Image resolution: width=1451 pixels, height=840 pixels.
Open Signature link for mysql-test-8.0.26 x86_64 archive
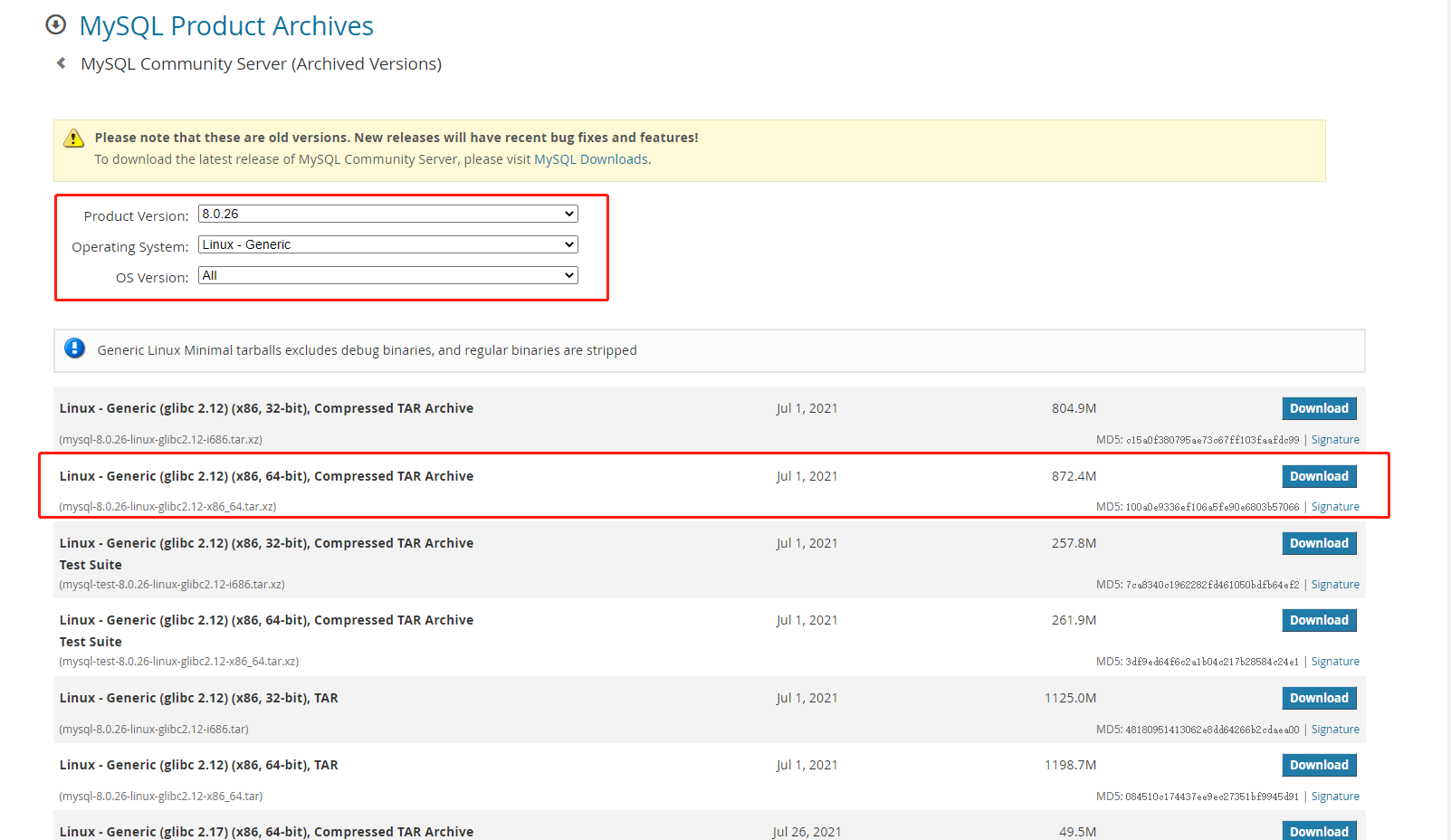pos(1335,662)
